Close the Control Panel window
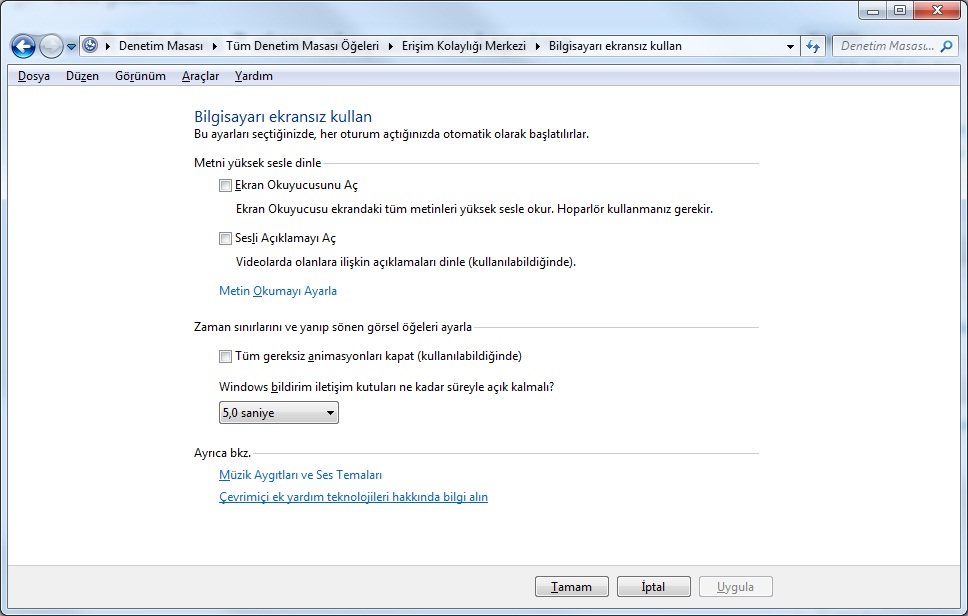968x616 pixels. click(937, 10)
